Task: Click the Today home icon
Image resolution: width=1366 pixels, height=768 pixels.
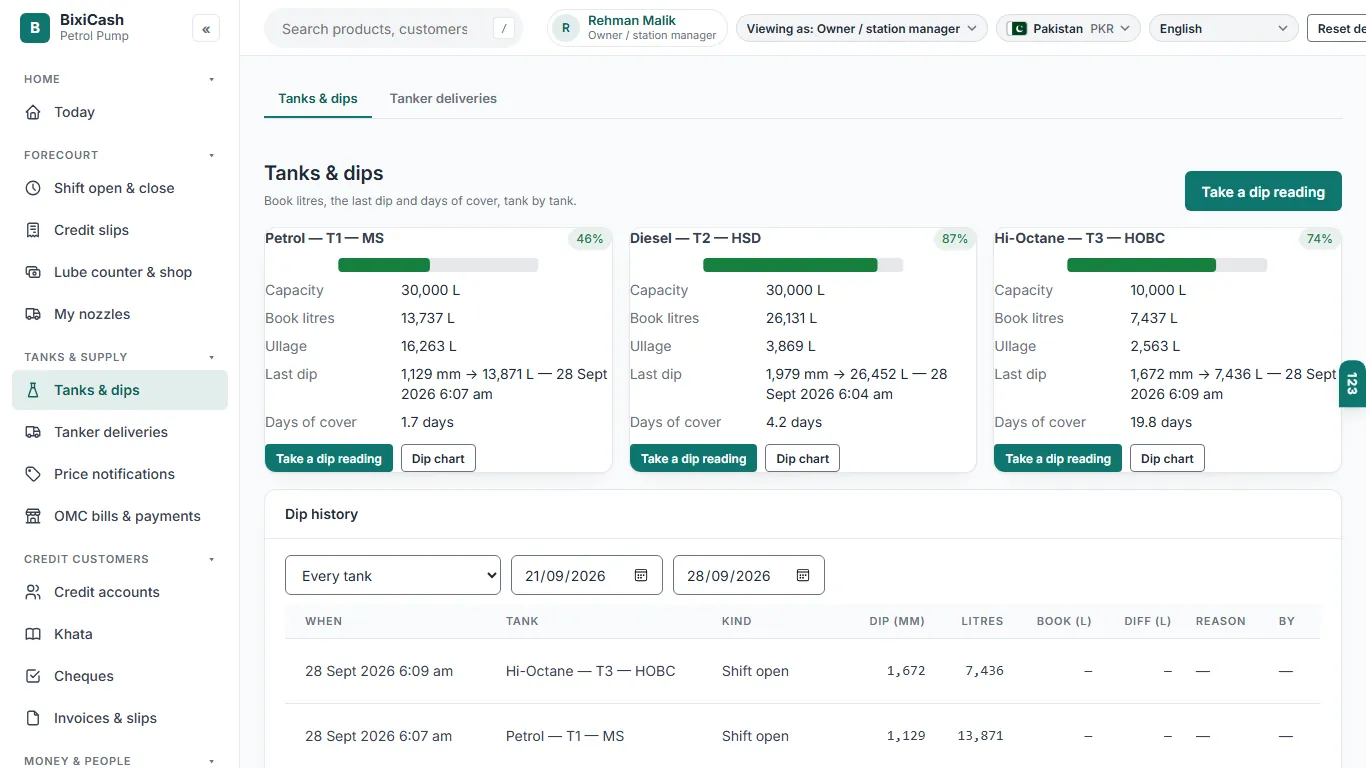Action: tap(33, 112)
